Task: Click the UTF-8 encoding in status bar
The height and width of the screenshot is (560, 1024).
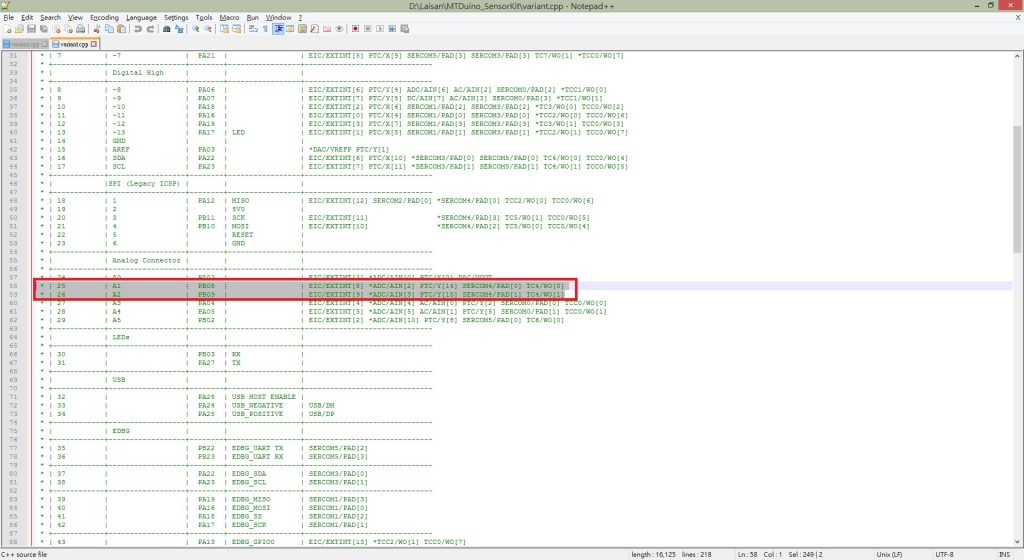Action: 944,554
